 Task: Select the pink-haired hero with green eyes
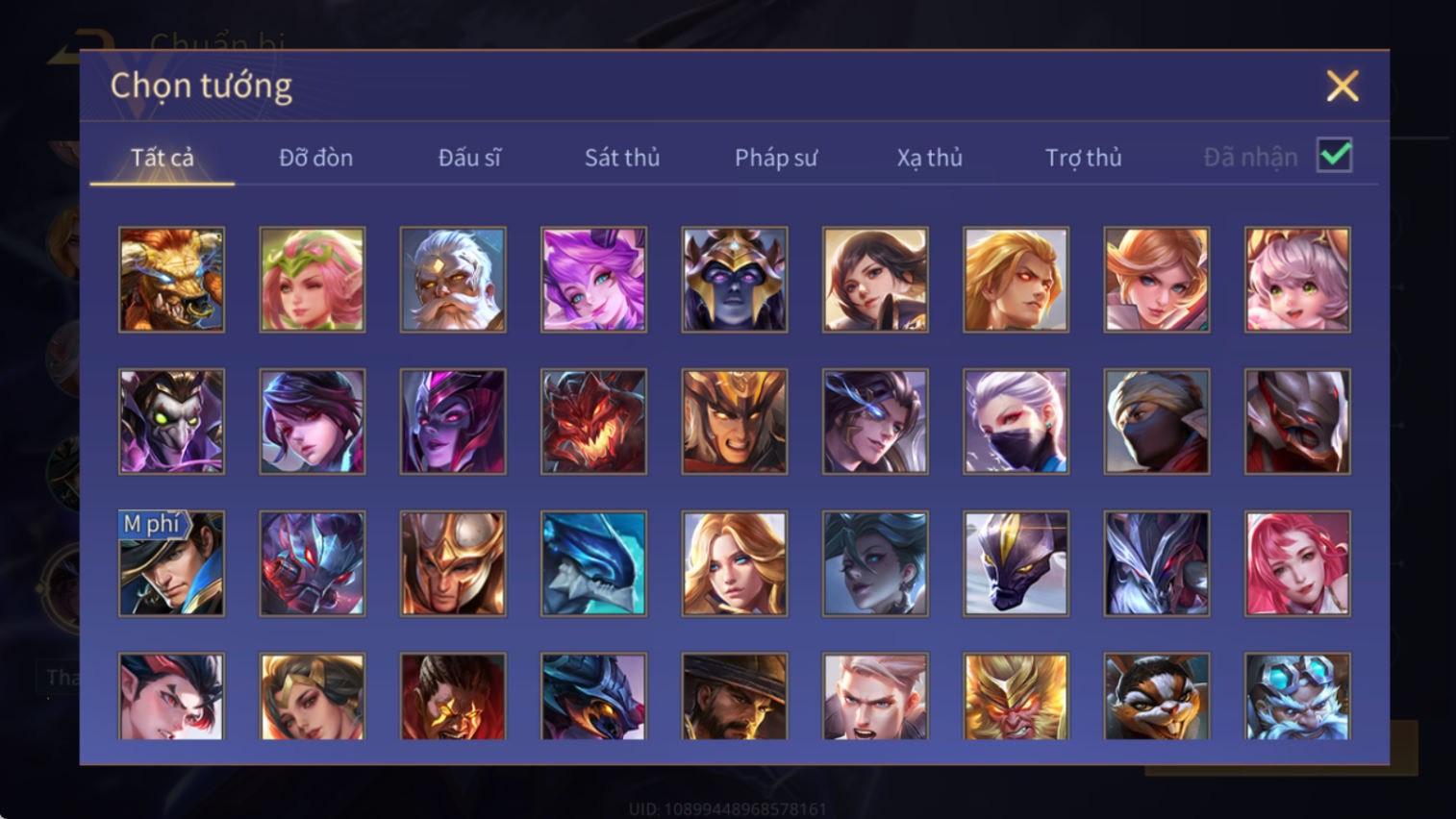point(1297,280)
